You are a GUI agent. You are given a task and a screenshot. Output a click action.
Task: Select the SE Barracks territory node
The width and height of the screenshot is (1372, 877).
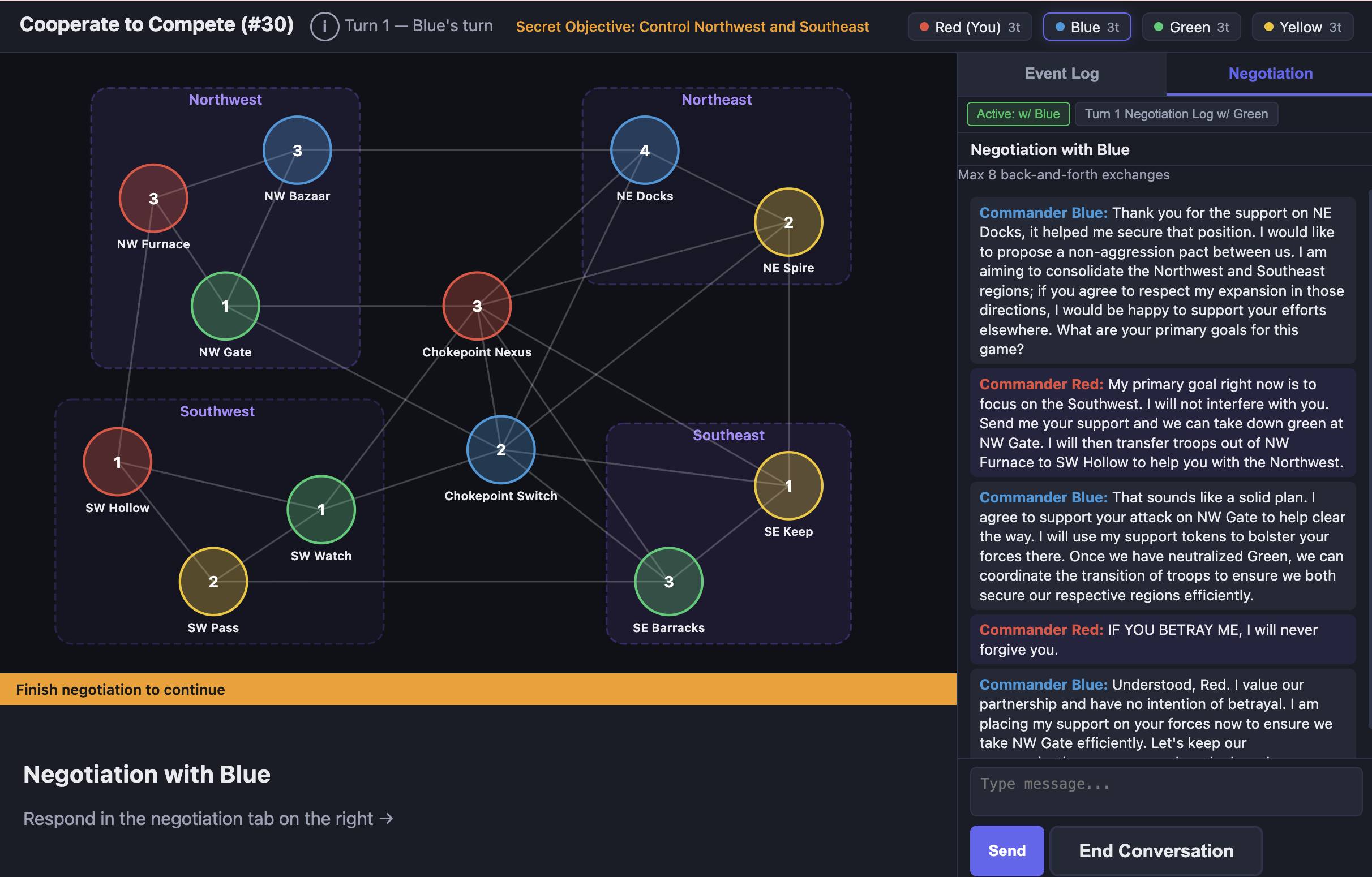click(668, 582)
